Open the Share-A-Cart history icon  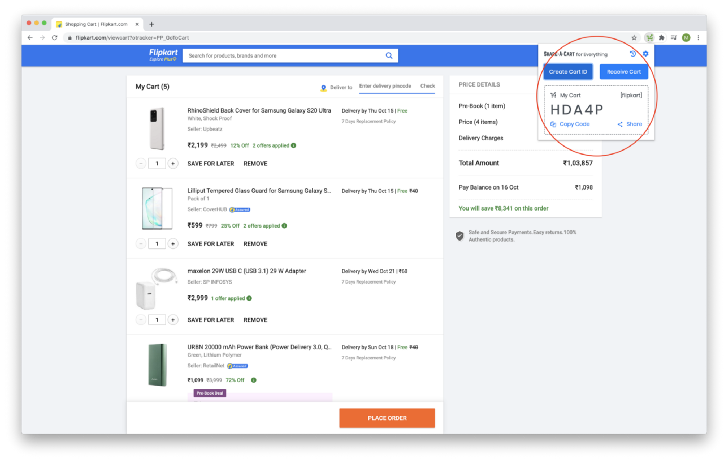coord(633,54)
